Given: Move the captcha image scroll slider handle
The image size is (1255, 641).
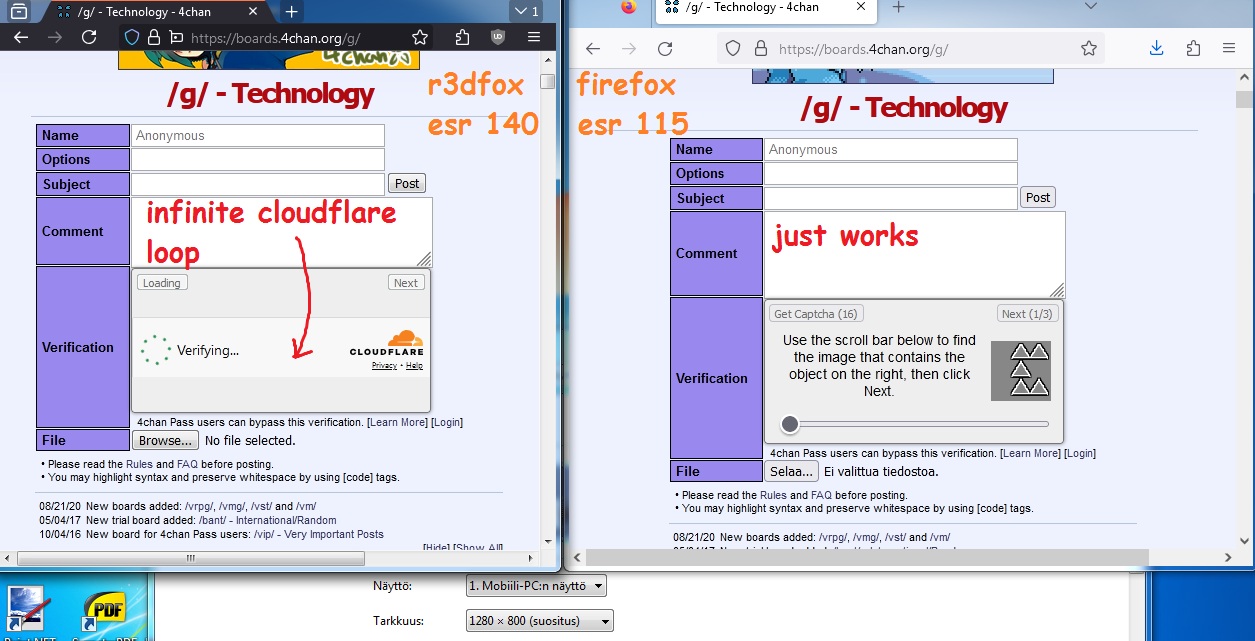Looking at the screenshot, I should 790,424.
